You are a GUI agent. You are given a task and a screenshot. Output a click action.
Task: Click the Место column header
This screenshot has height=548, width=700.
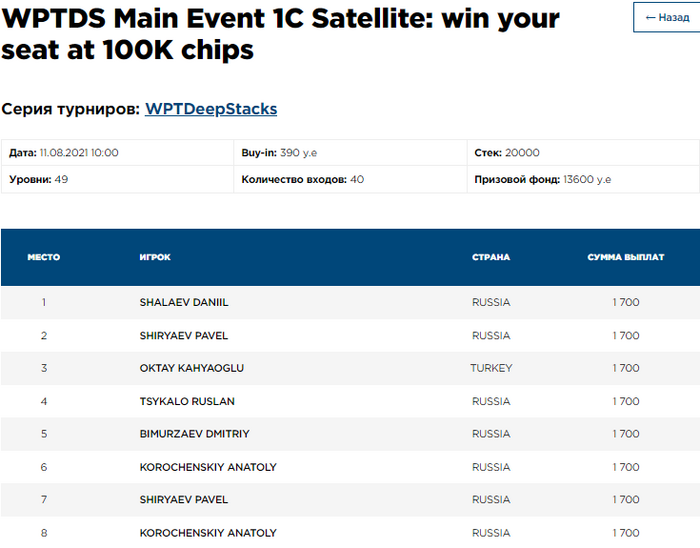44,257
